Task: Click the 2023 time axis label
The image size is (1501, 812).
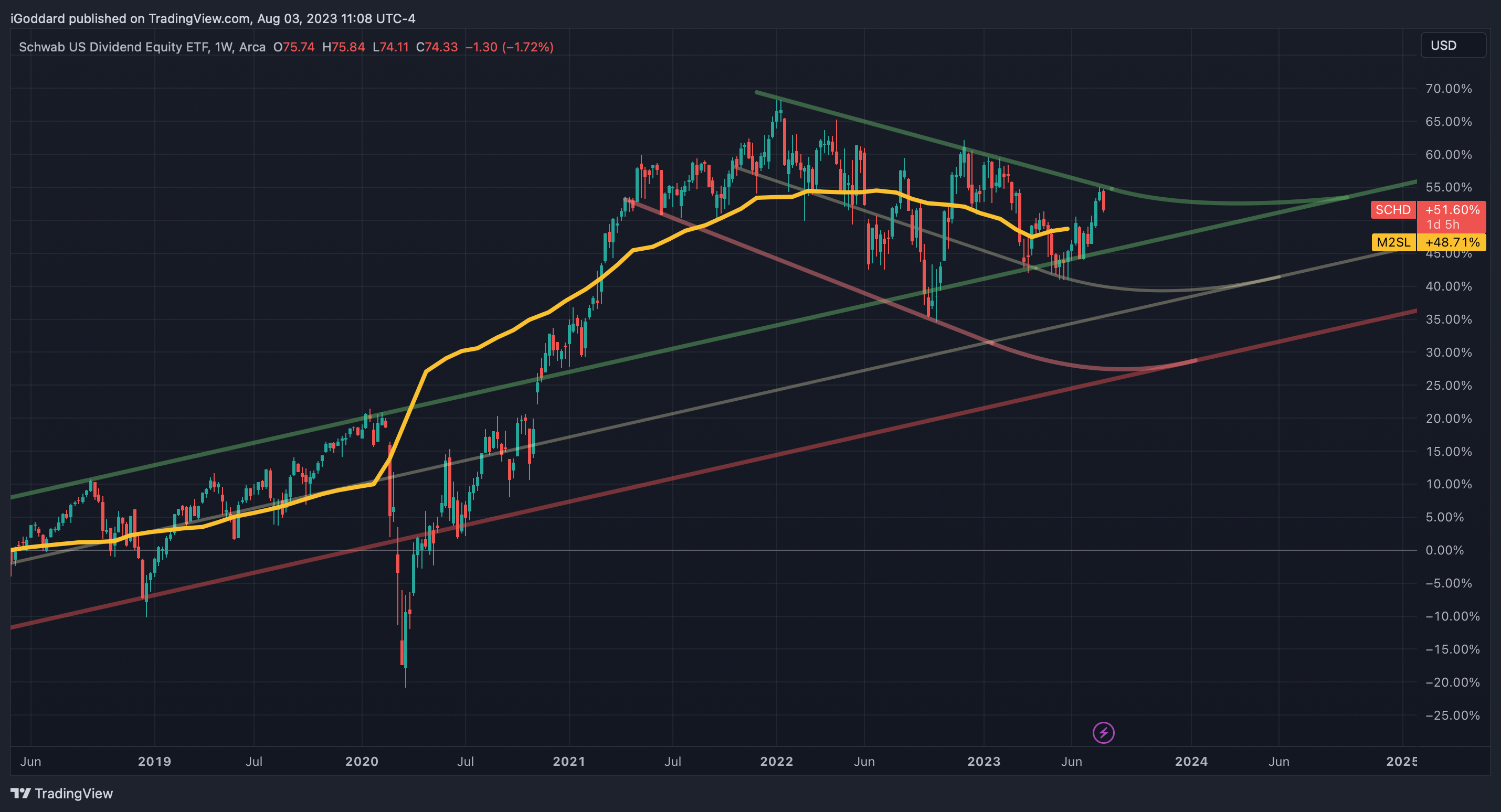Action: 984,761
